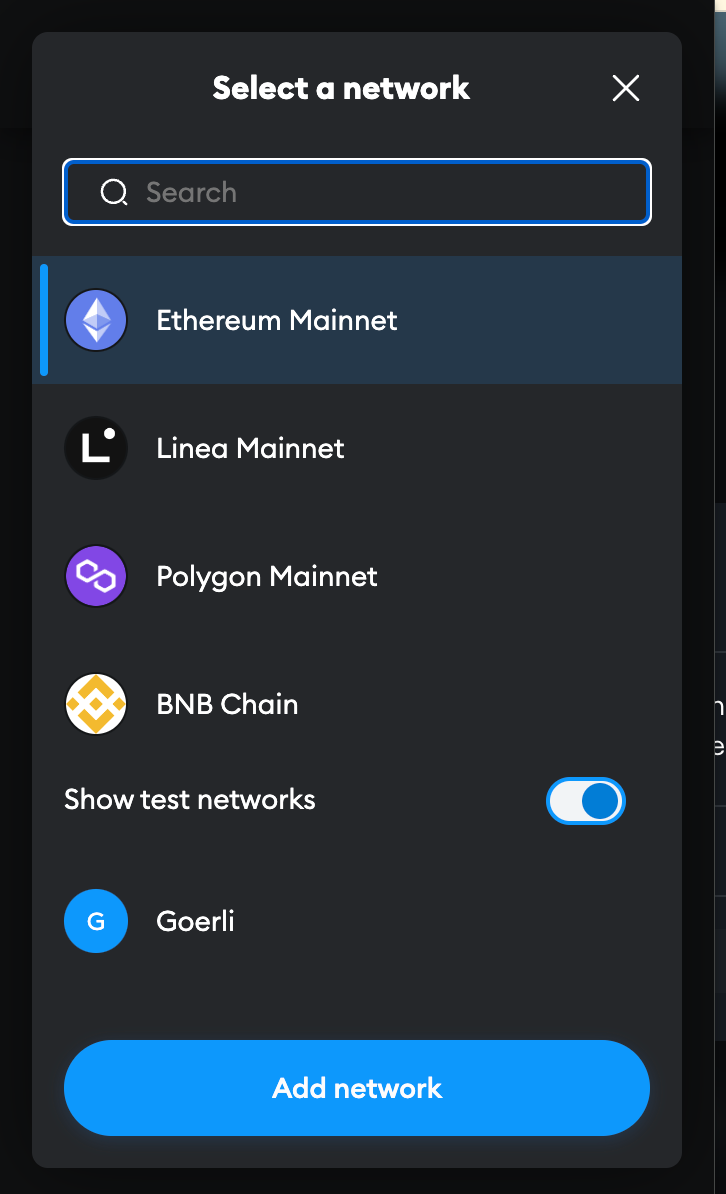The width and height of the screenshot is (726, 1194).
Task: Click the Polygon Mainnet purple icon
Action: pos(95,576)
